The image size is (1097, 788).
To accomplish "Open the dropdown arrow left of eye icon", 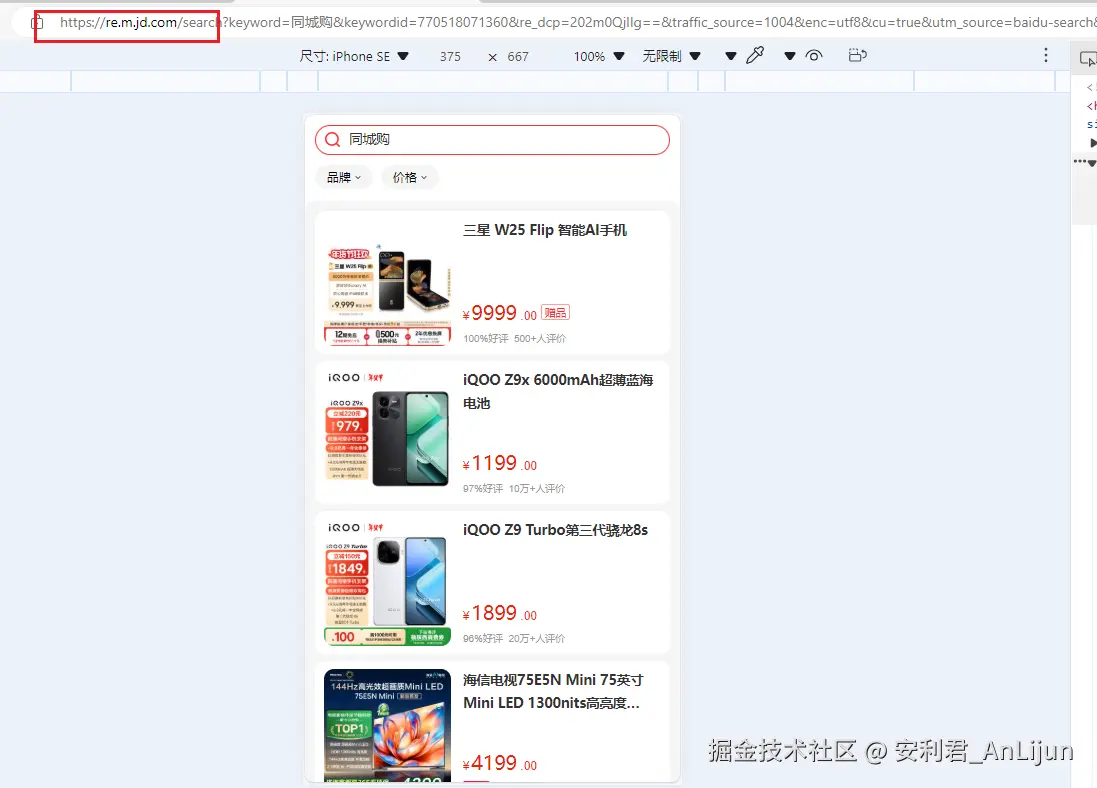I will click(x=789, y=56).
